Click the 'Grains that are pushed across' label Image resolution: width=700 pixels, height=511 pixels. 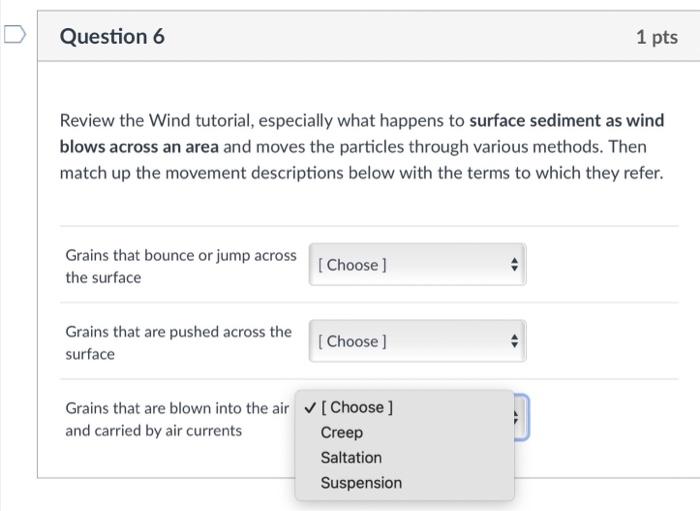(178, 331)
